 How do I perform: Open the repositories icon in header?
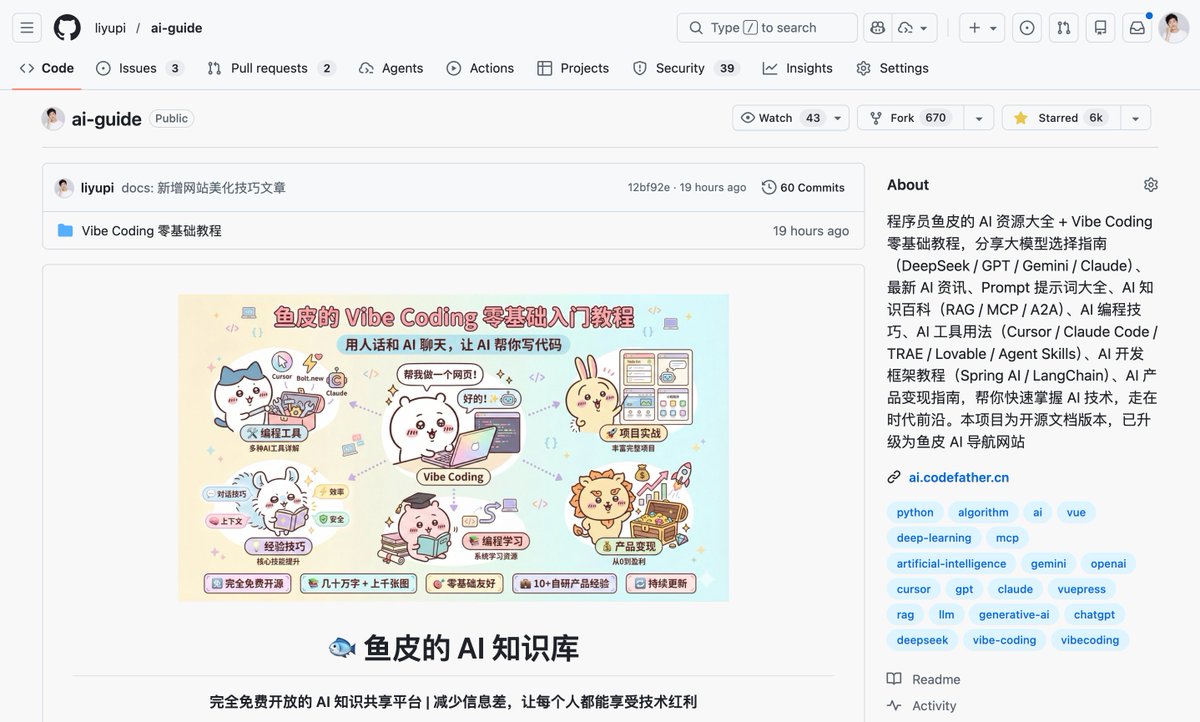[x=1101, y=28]
